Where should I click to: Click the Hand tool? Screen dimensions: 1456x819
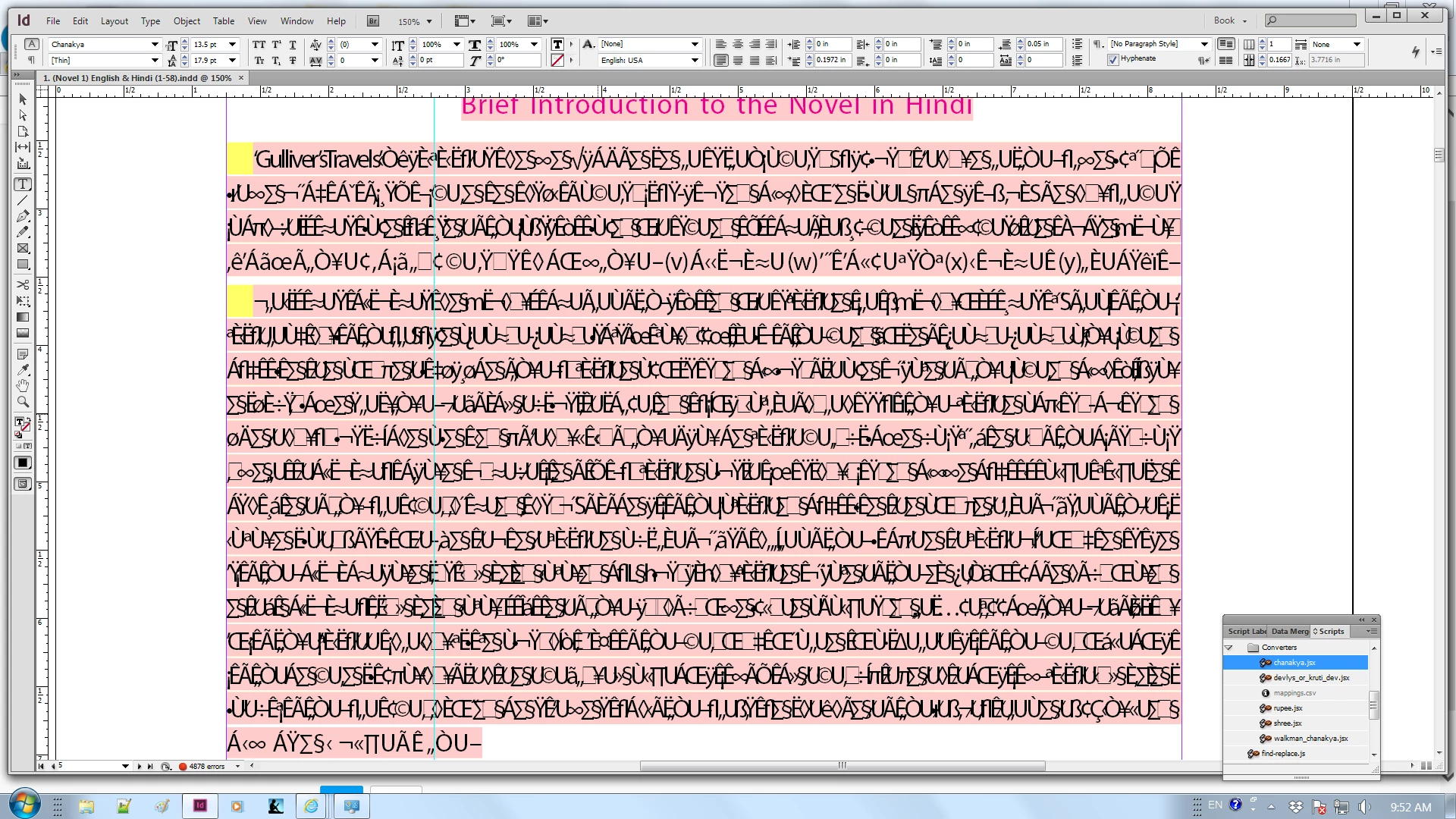pos(23,385)
